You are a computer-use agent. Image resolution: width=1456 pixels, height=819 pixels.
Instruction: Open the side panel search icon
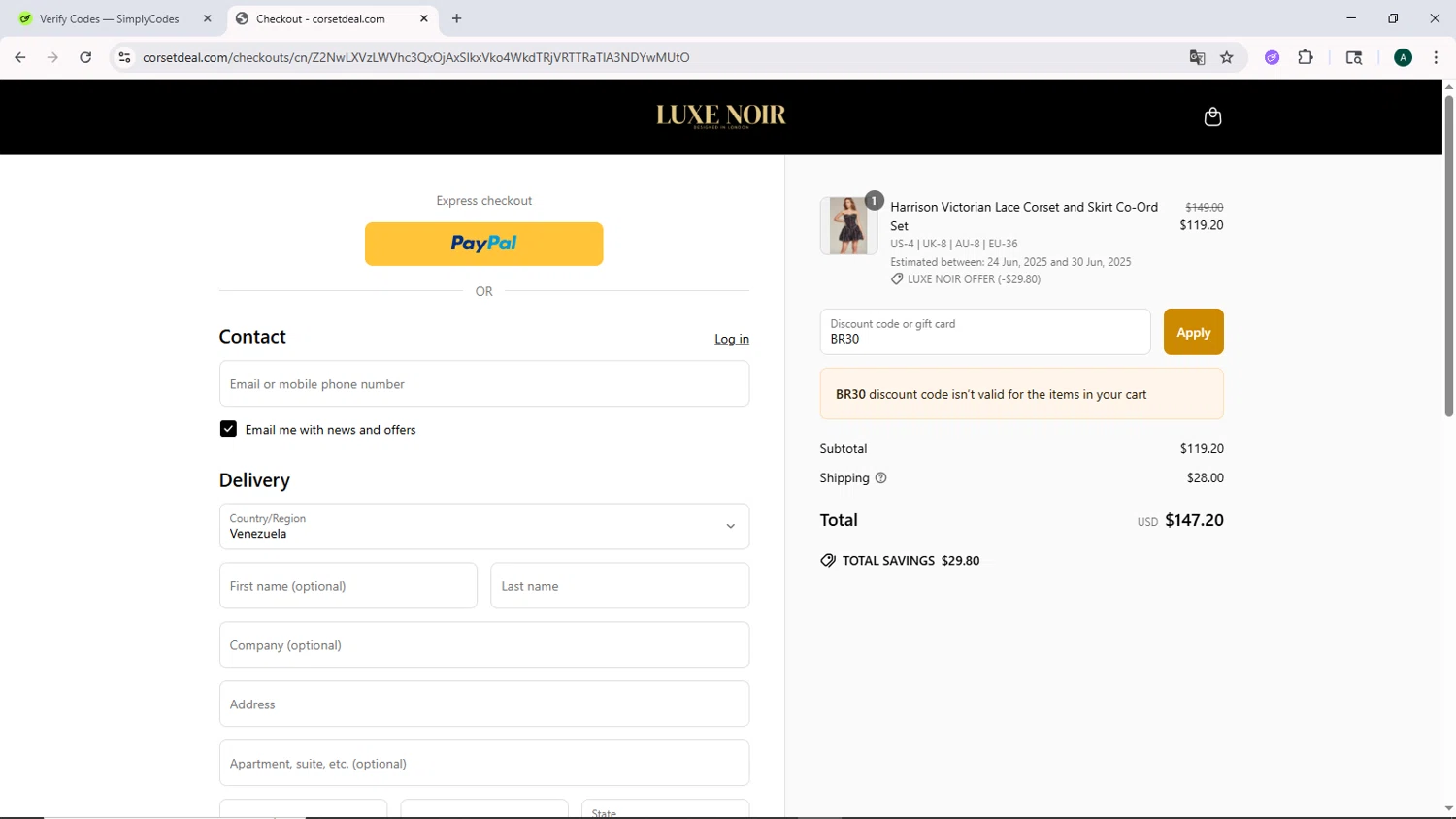tap(1354, 57)
